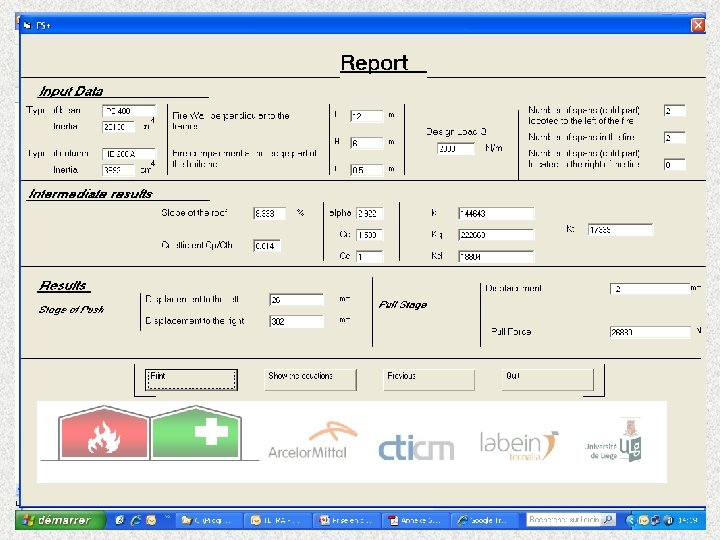Click the ArcelorMittal logo
Image resolution: width=720 pixels, height=540 pixels.
313,441
